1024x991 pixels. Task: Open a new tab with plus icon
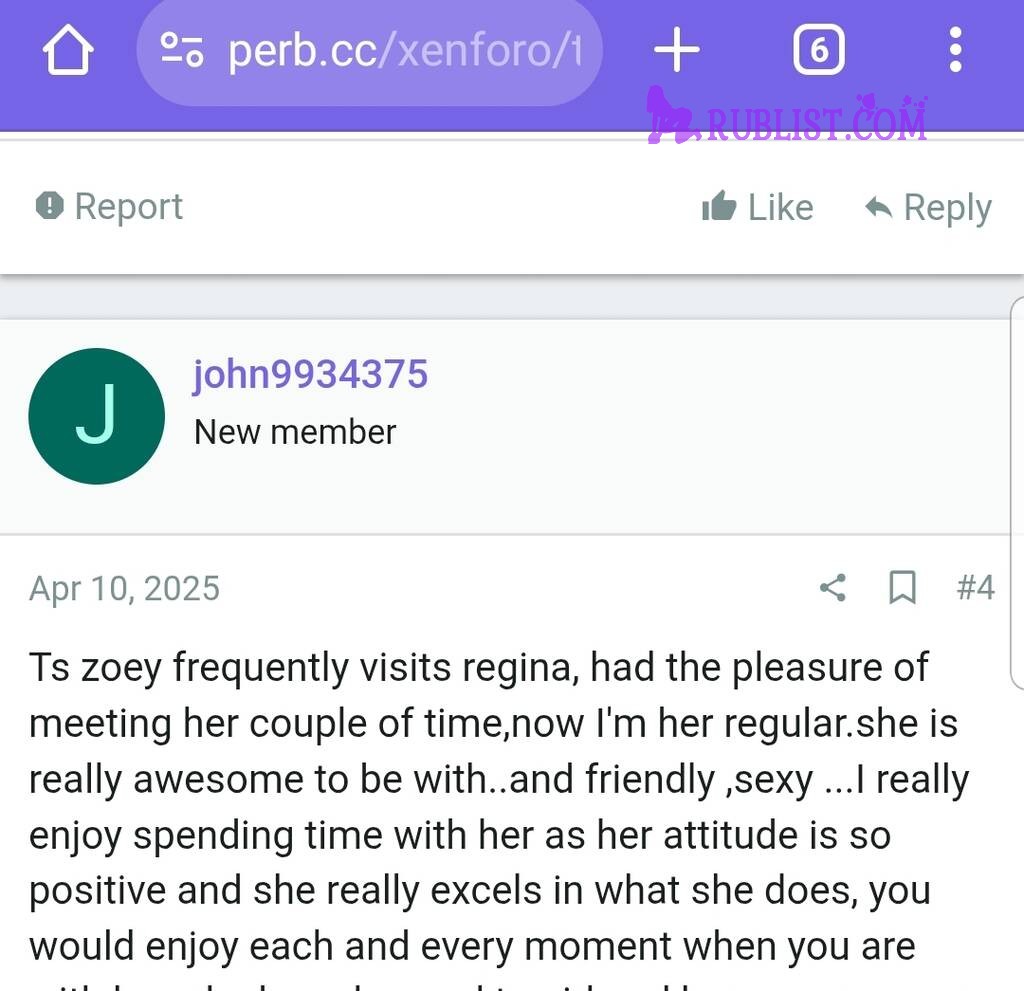(x=677, y=50)
